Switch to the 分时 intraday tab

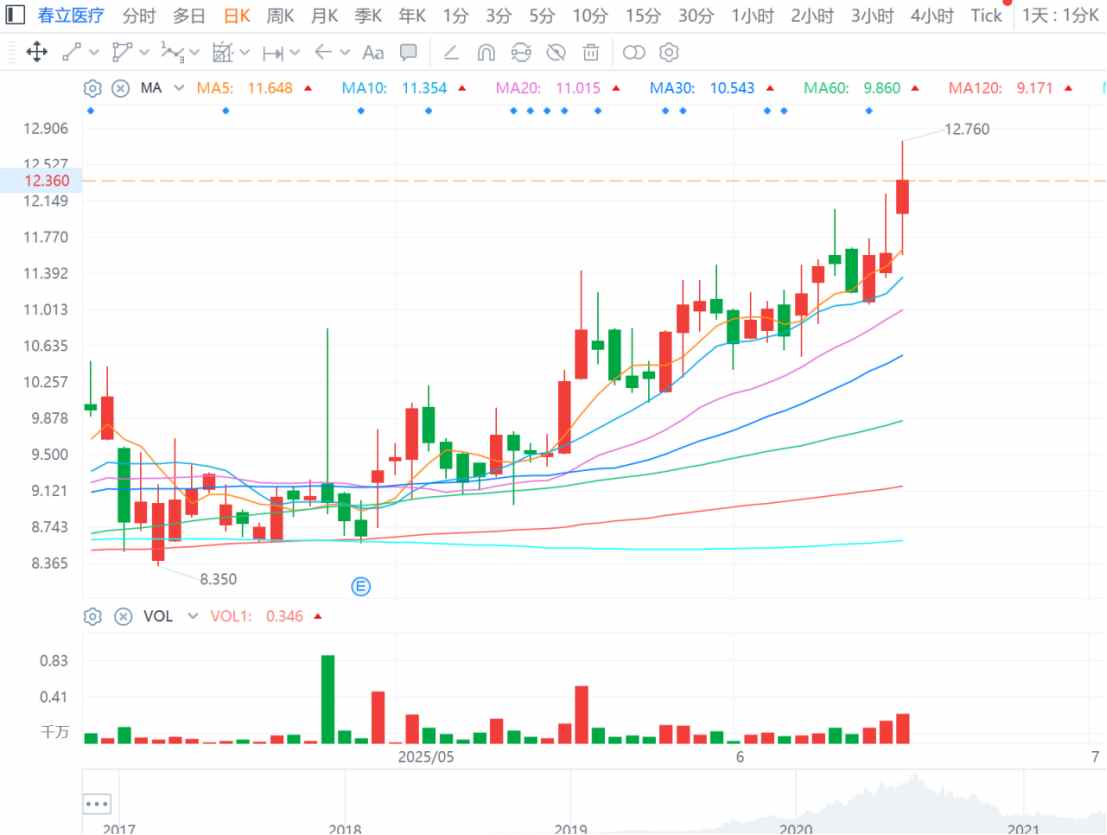tap(138, 16)
